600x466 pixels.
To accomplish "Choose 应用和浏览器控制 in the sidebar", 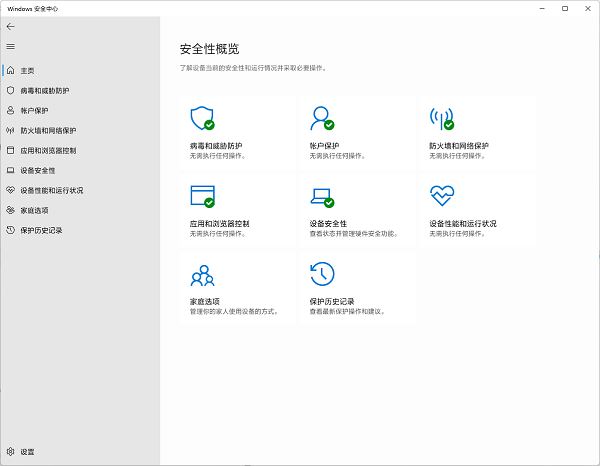I will (x=48, y=150).
